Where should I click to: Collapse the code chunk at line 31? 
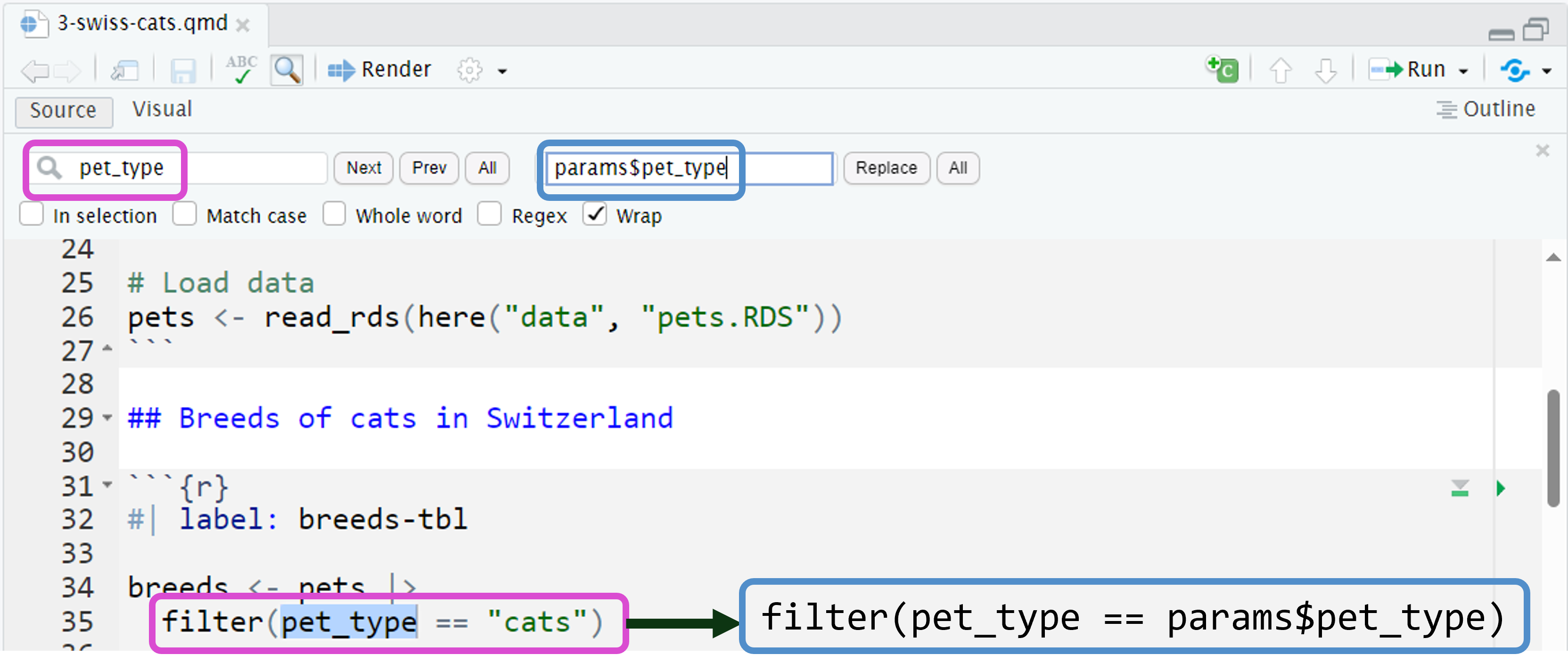pos(107,485)
